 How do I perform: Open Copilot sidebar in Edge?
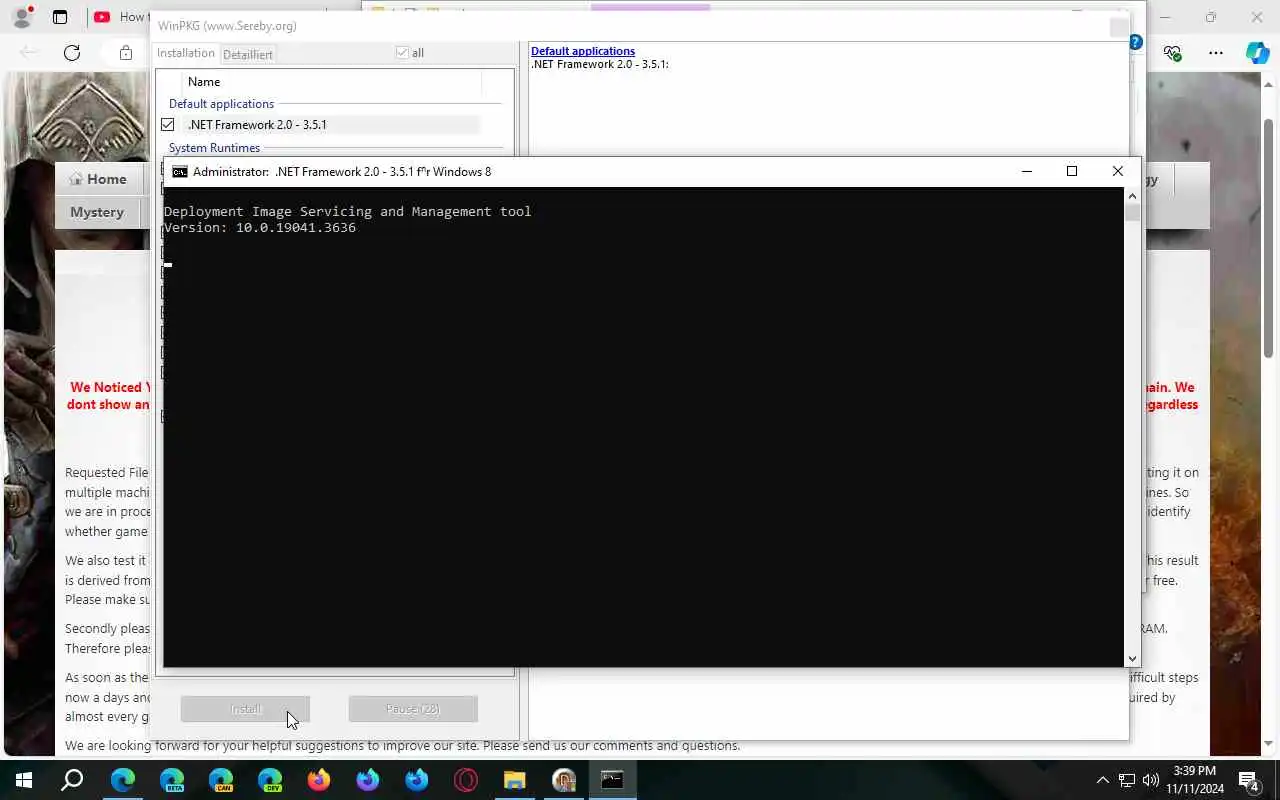click(x=1258, y=53)
